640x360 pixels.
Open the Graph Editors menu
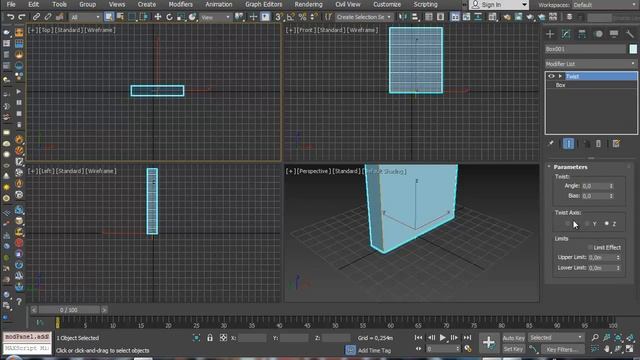[264, 4]
